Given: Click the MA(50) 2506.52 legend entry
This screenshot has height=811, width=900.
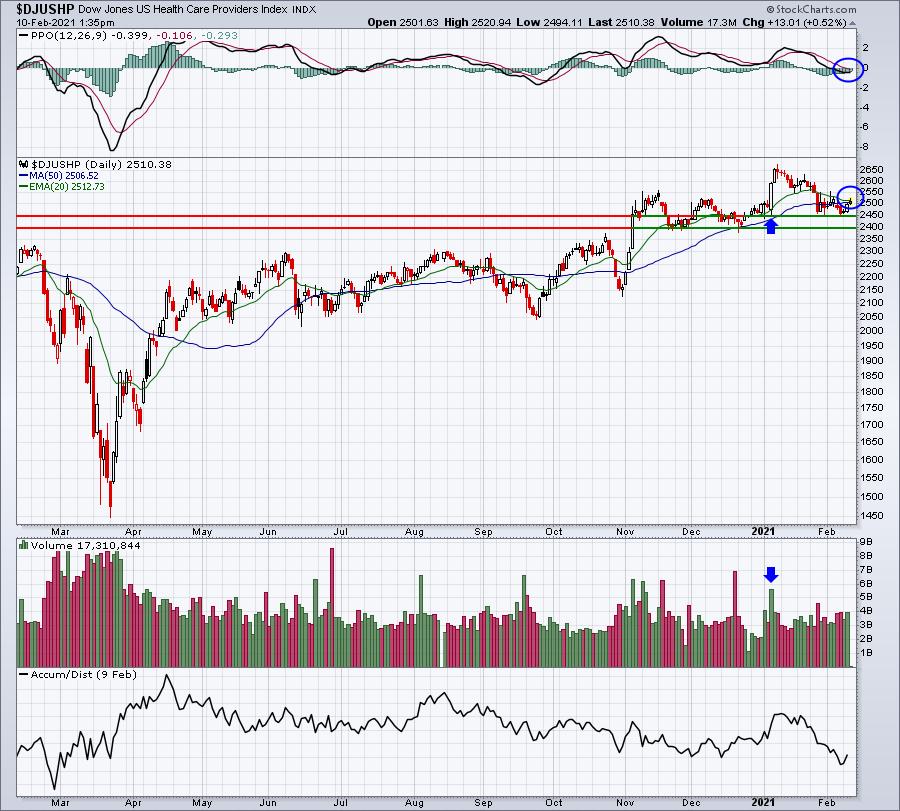Looking at the screenshot, I should tap(59, 176).
